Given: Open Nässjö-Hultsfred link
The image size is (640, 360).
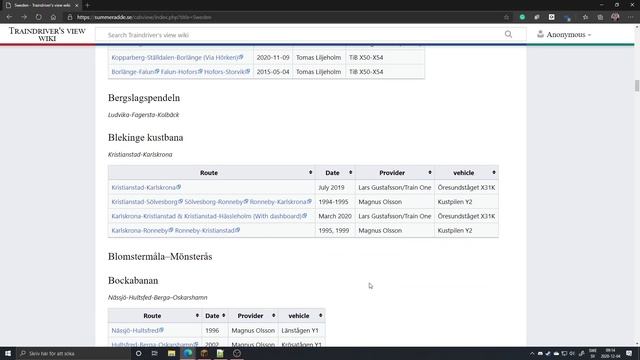Looking at the screenshot, I should coord(138,330).
